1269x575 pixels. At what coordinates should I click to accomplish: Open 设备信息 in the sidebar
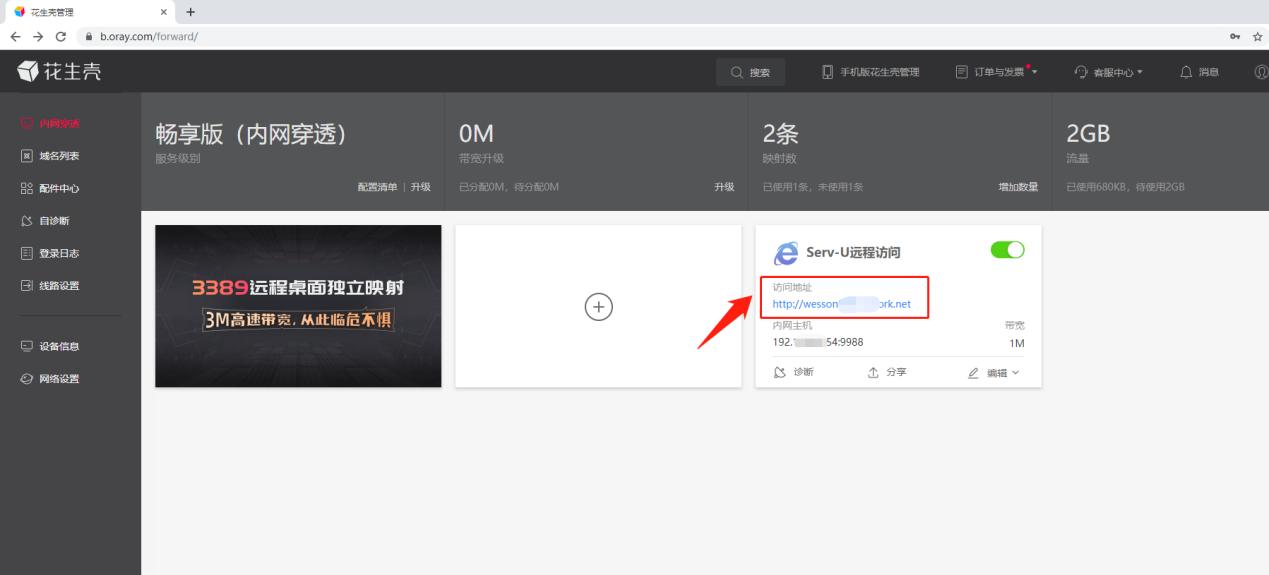pyautogui.click(x=50, y=347)
